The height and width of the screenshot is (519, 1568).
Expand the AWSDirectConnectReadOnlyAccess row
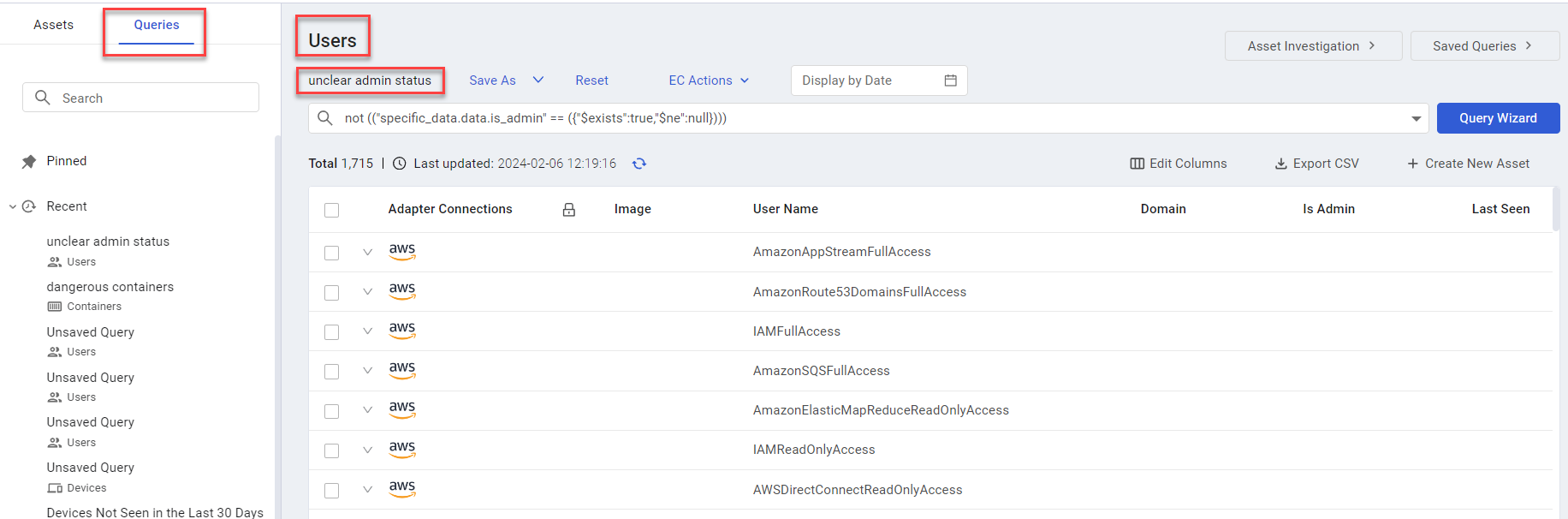point(367,489)
